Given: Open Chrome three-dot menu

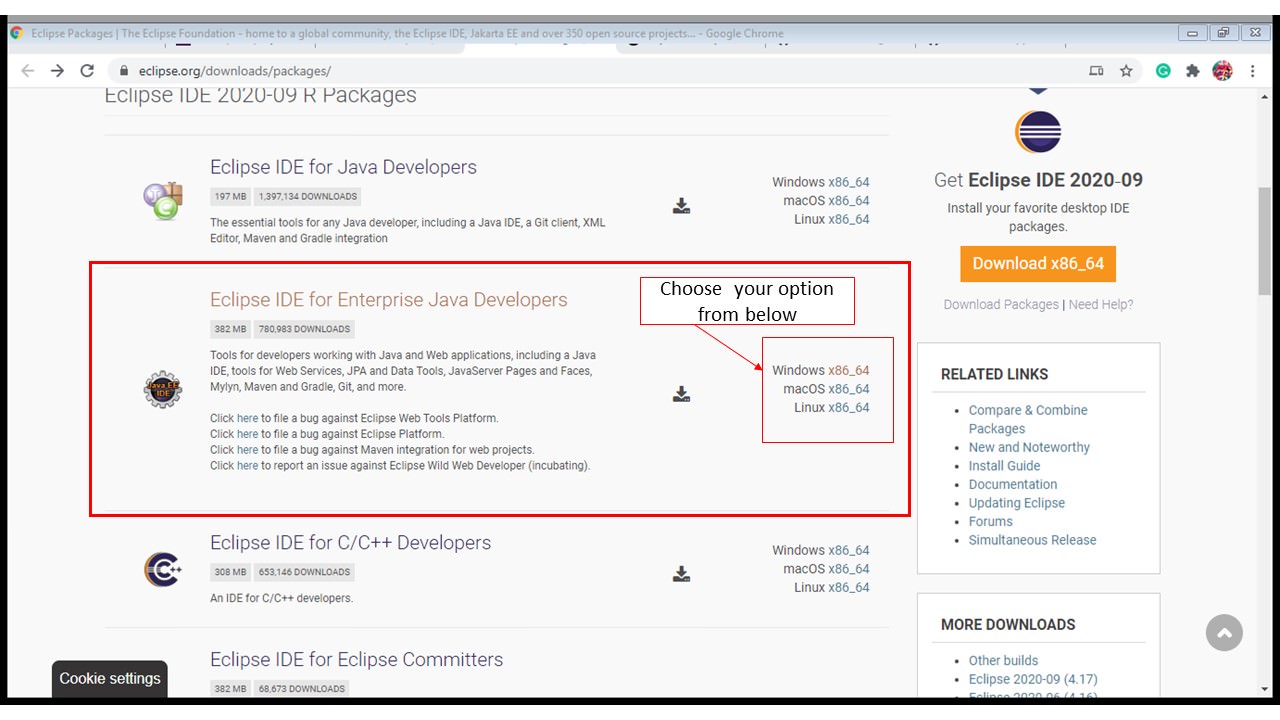Looking at the screenshot, I should 1253,71.
